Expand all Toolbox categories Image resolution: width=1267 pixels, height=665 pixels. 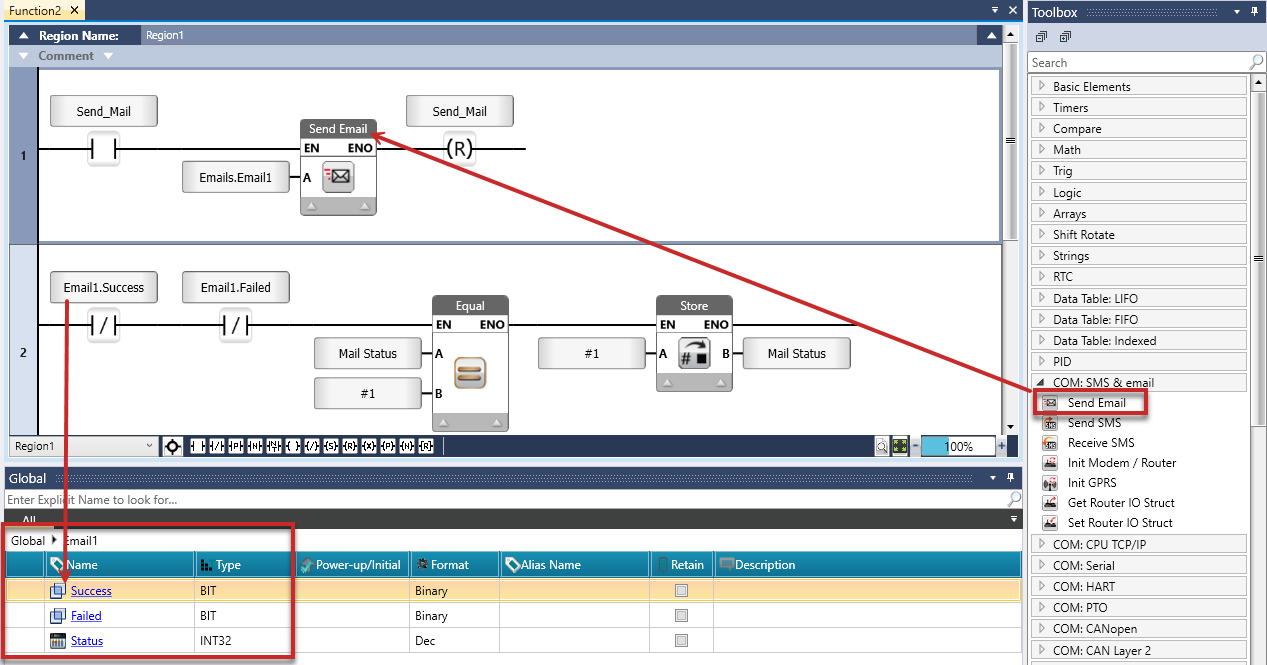1065,37
